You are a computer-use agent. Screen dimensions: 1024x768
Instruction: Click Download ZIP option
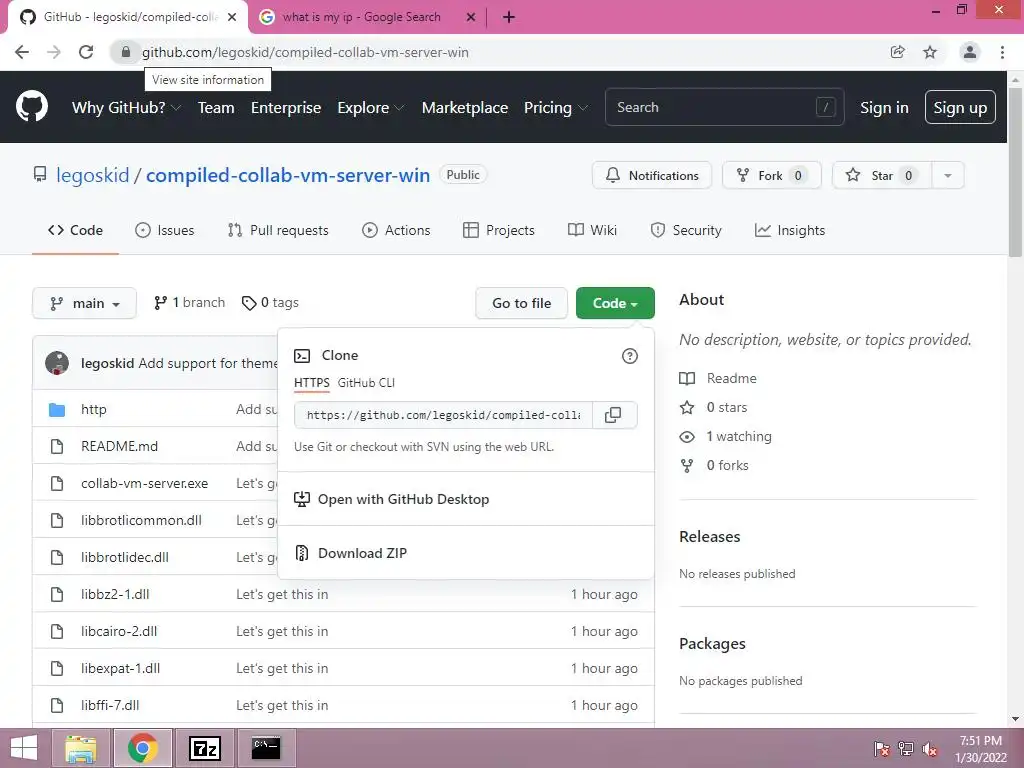click(x=362, y=553)
